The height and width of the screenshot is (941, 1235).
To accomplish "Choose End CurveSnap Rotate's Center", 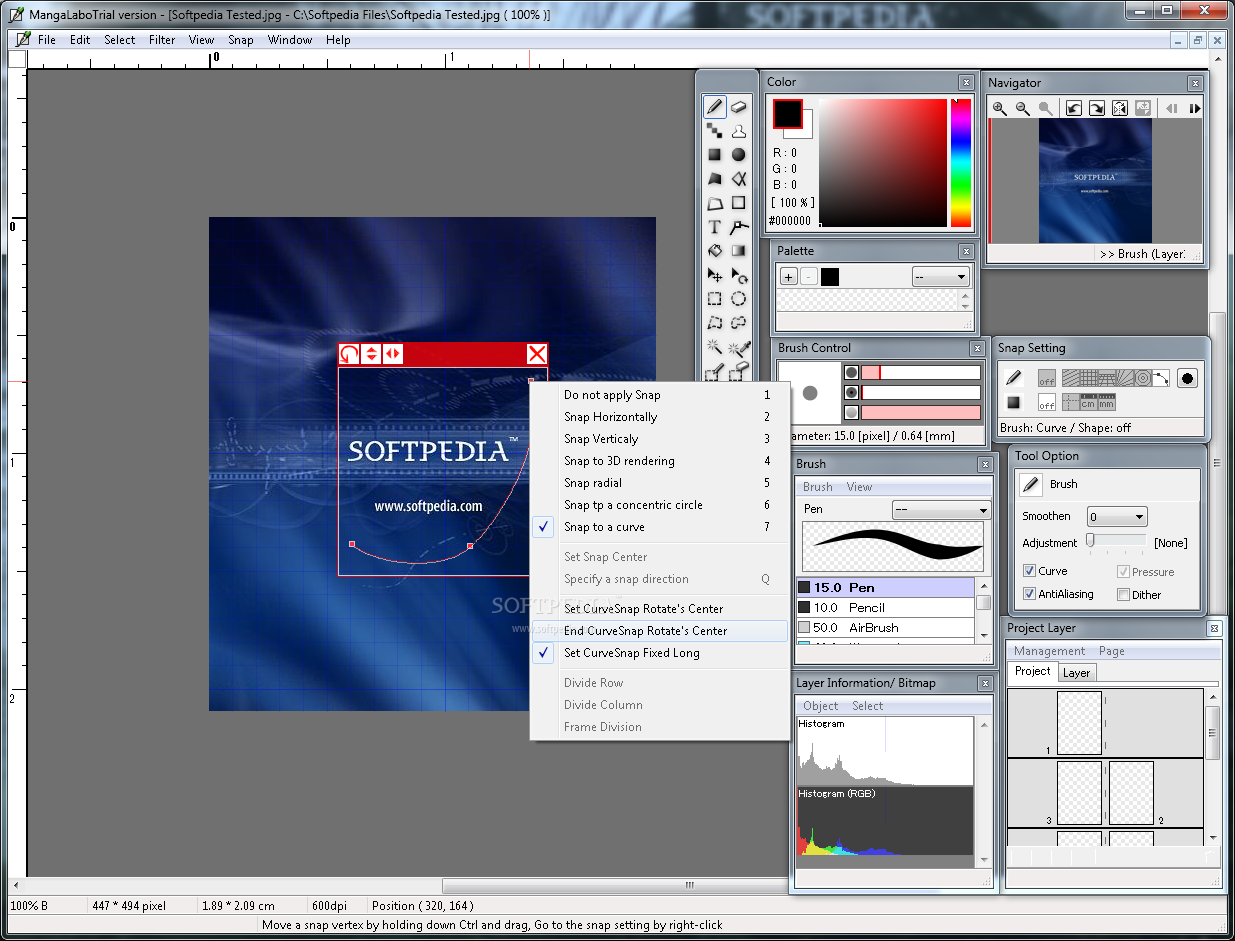I will pyautogui.click(x=660, y=631).
